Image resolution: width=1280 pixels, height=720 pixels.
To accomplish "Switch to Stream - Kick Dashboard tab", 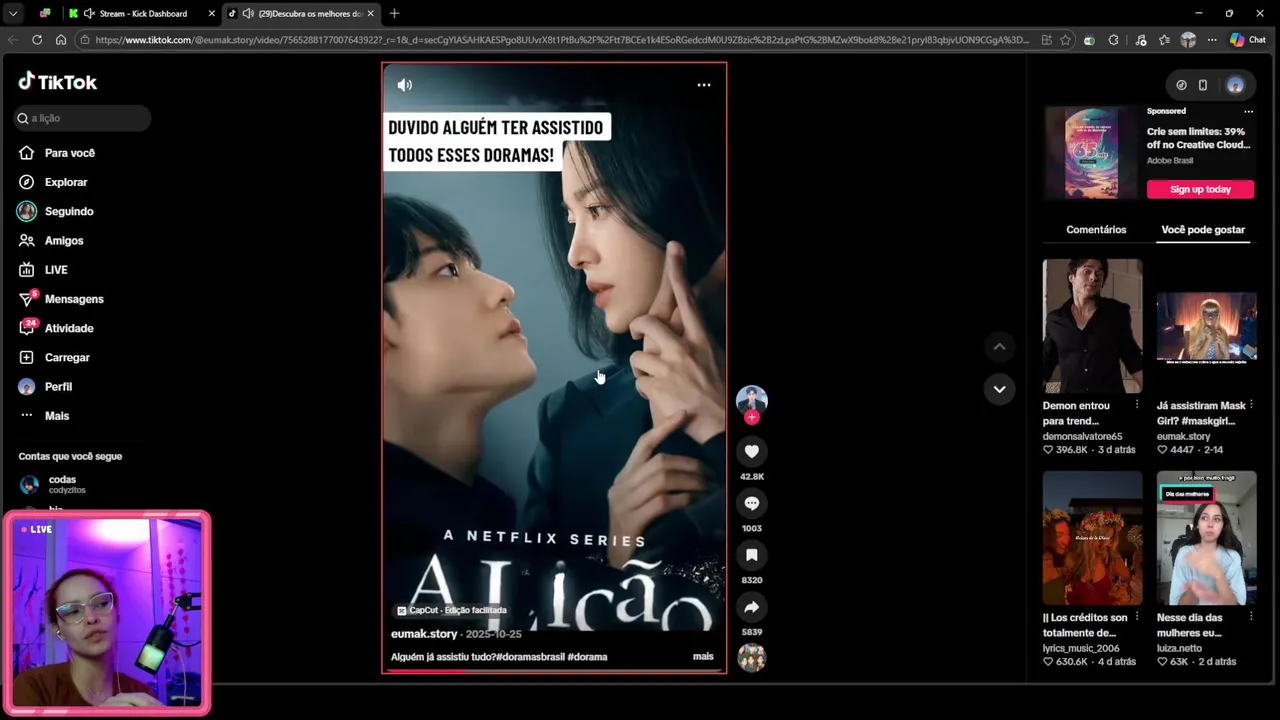I will 143,13.
